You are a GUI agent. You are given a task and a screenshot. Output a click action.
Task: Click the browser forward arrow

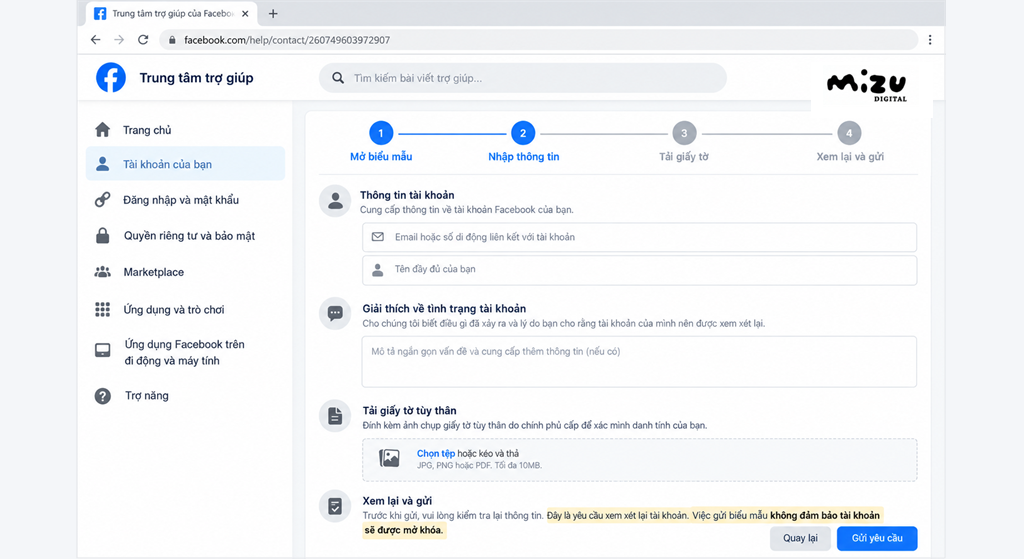(119, 40)
